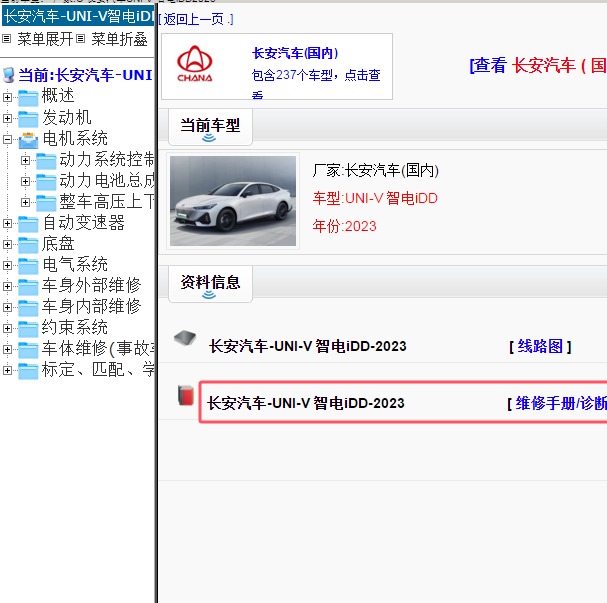Expand the 动力系统控制 subnode
This screenshot has width=607, height=603.
pyautogui.click(x=26, y=160)
